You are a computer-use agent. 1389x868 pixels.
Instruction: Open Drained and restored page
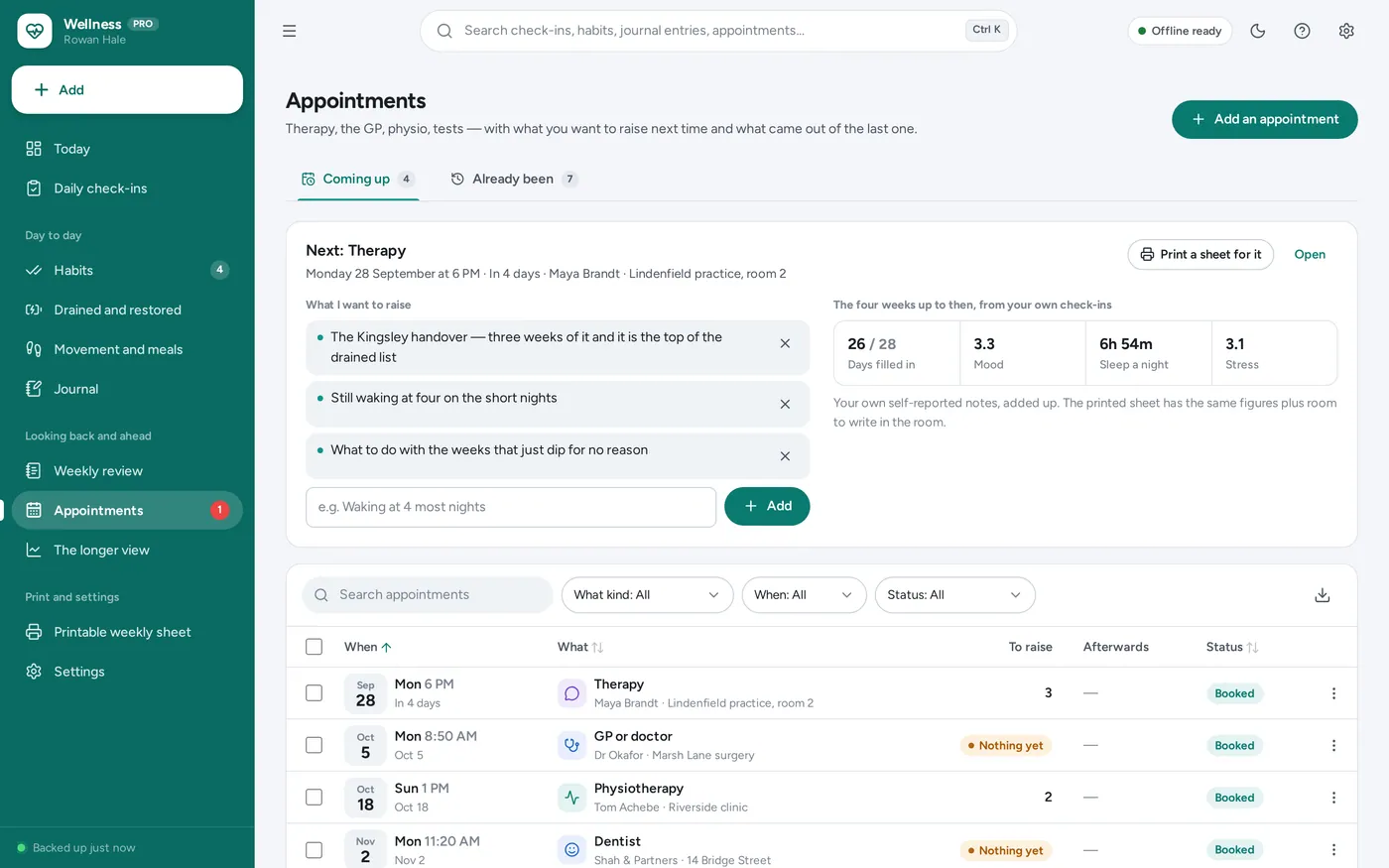coord(127,310)
